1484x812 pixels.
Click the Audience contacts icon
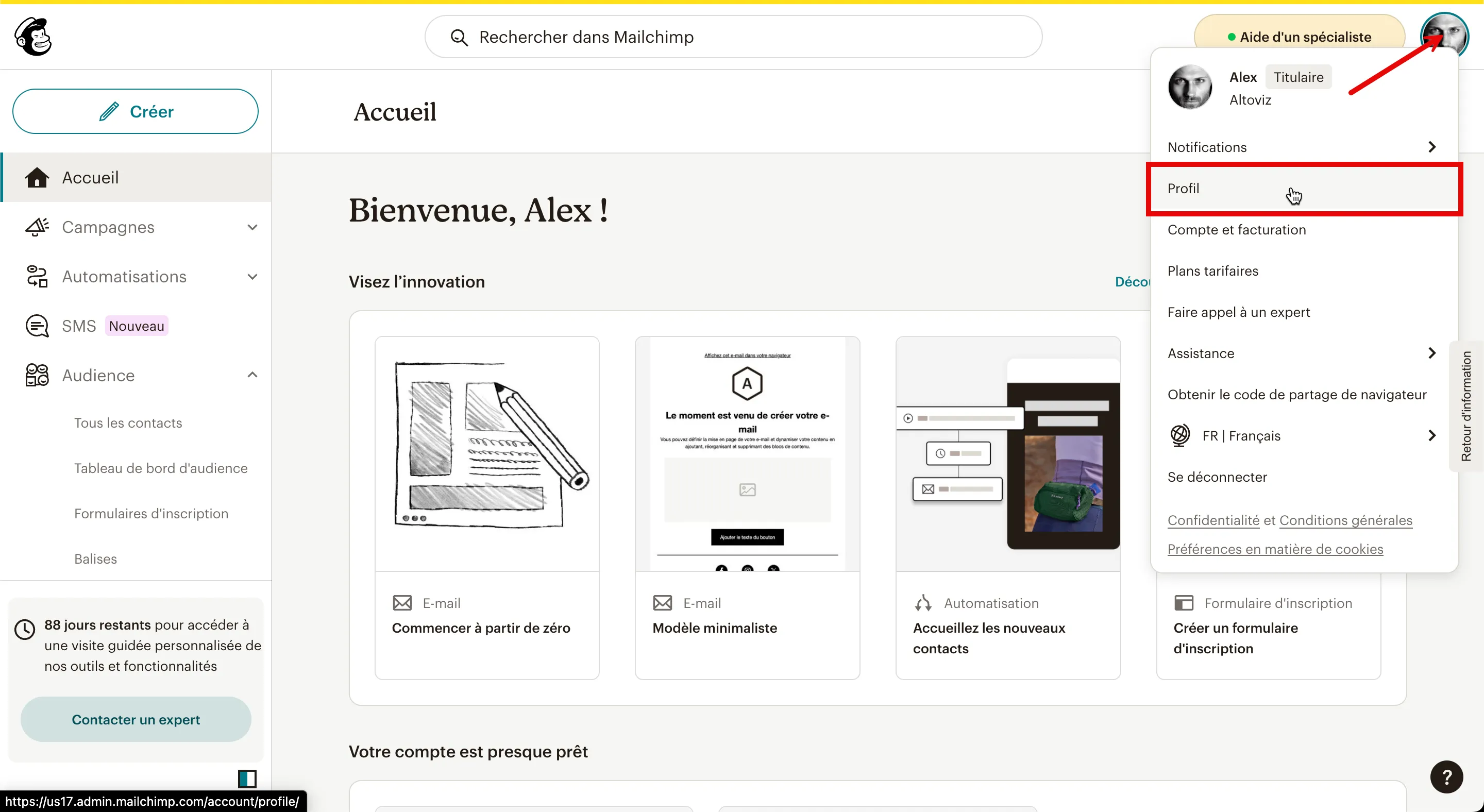37,375
